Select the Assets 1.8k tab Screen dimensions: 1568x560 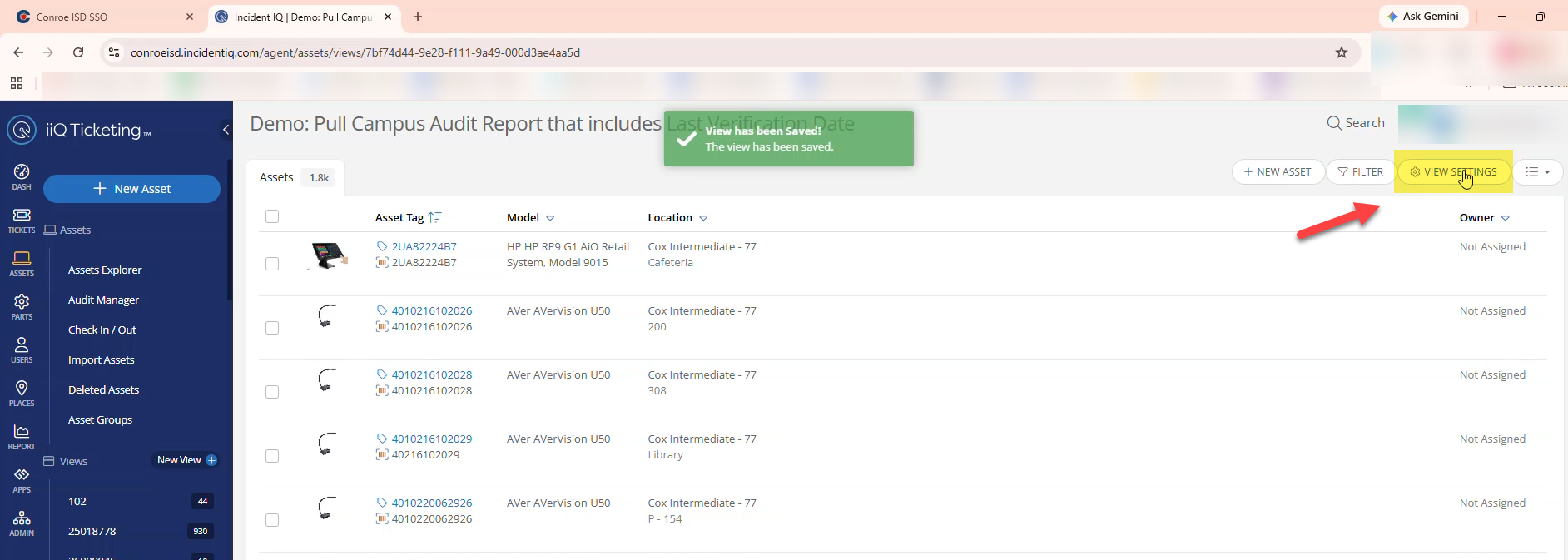coord(295,177)
